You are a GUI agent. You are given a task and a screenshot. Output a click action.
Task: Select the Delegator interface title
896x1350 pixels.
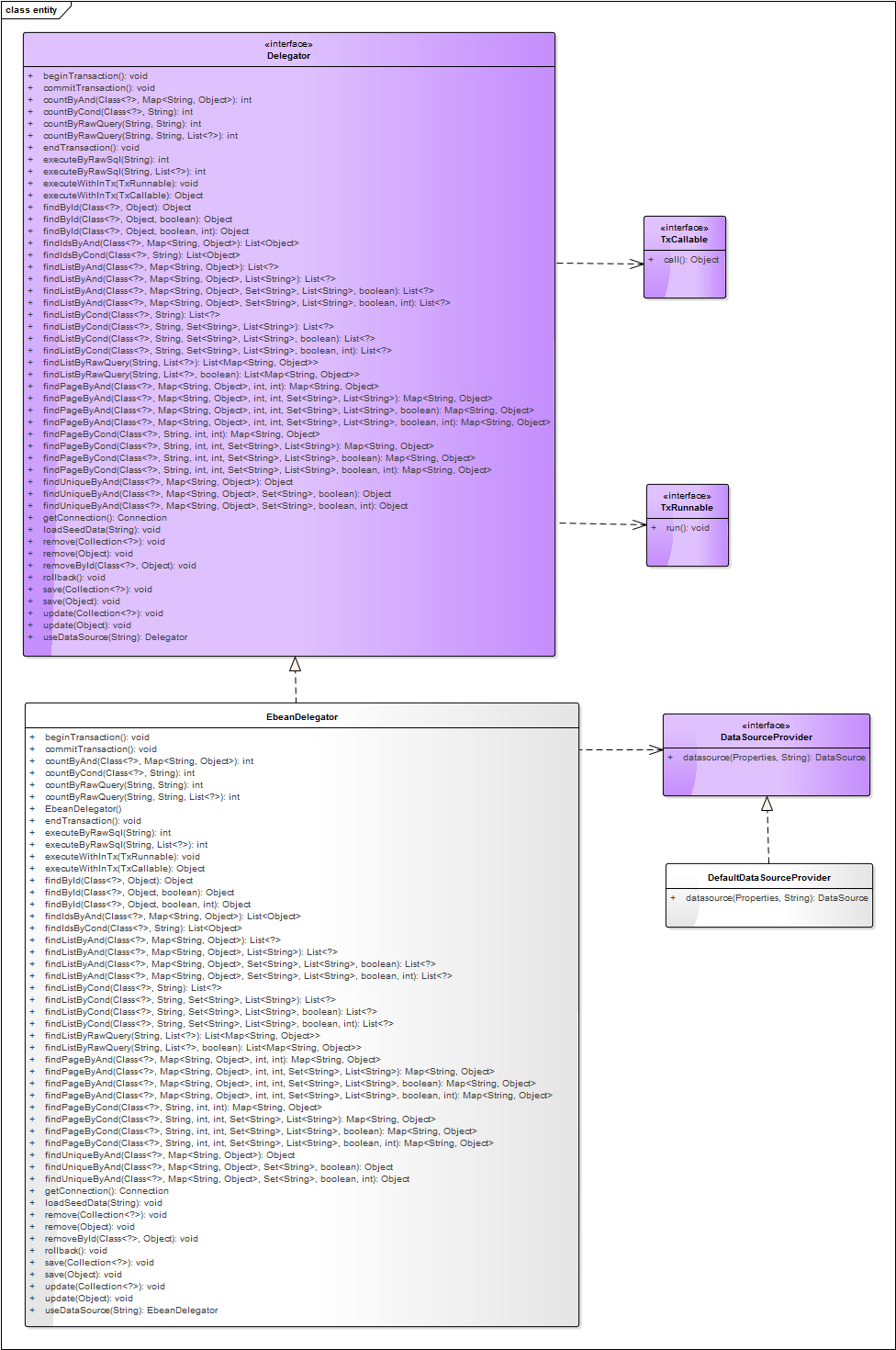click(288, 56)
